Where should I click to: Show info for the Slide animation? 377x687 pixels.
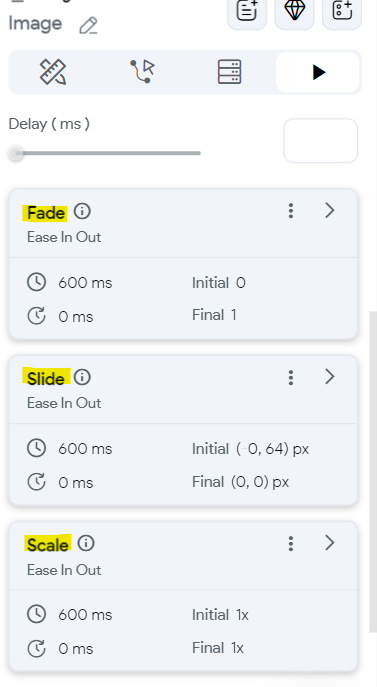pos(82,377)
